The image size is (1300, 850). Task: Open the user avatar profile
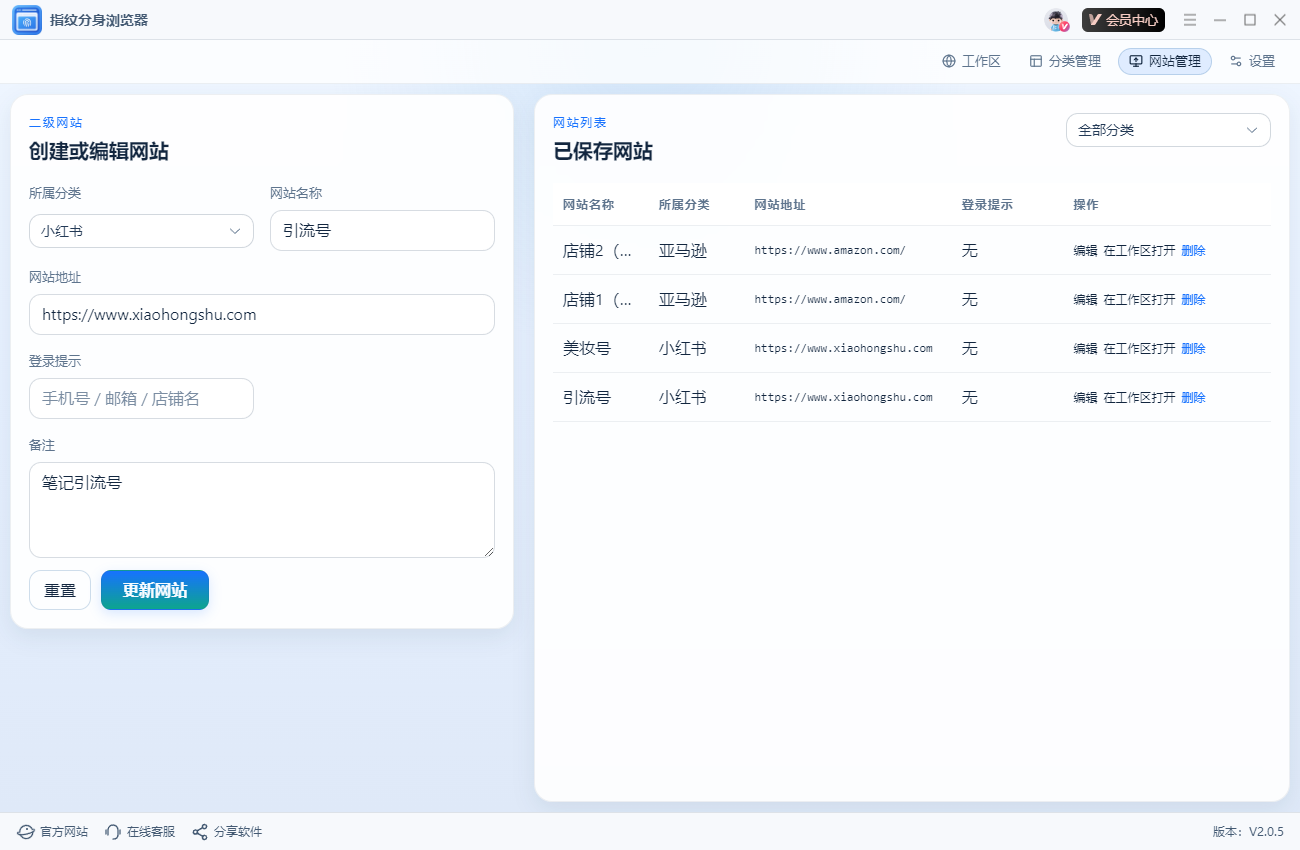click(x=1057, y=20)
